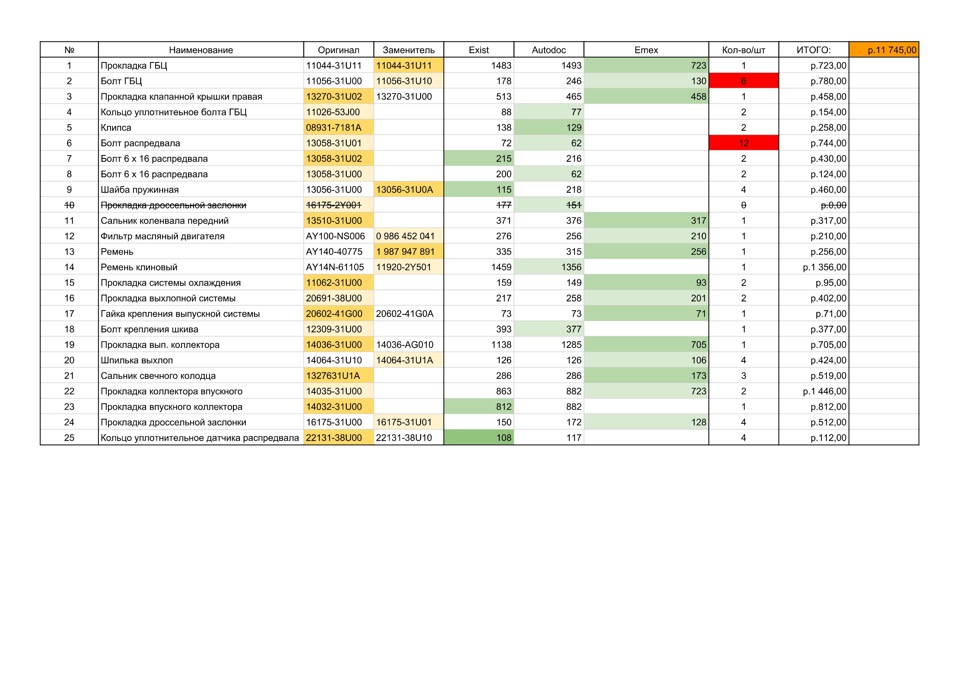
Task: Select replacement part number 11056-31U10
Action: click(408, 81)
